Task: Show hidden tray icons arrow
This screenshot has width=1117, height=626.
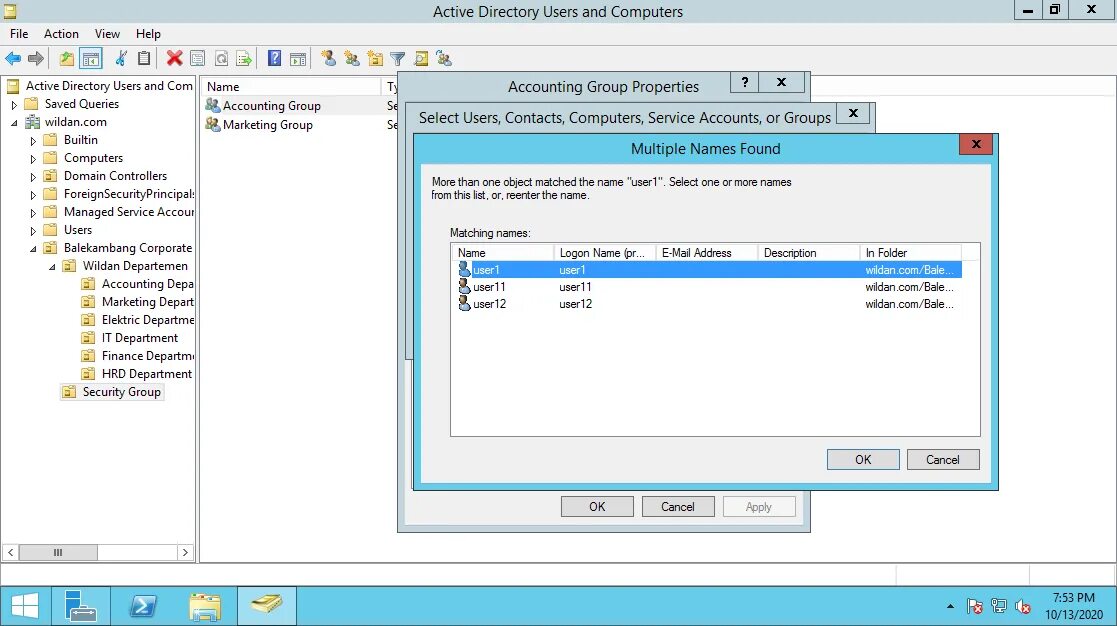Action: 950,606
